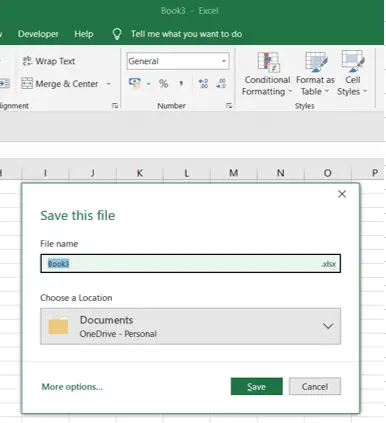
Task: Open Alignment settings dialog launcher
Action: pos(115,106)
